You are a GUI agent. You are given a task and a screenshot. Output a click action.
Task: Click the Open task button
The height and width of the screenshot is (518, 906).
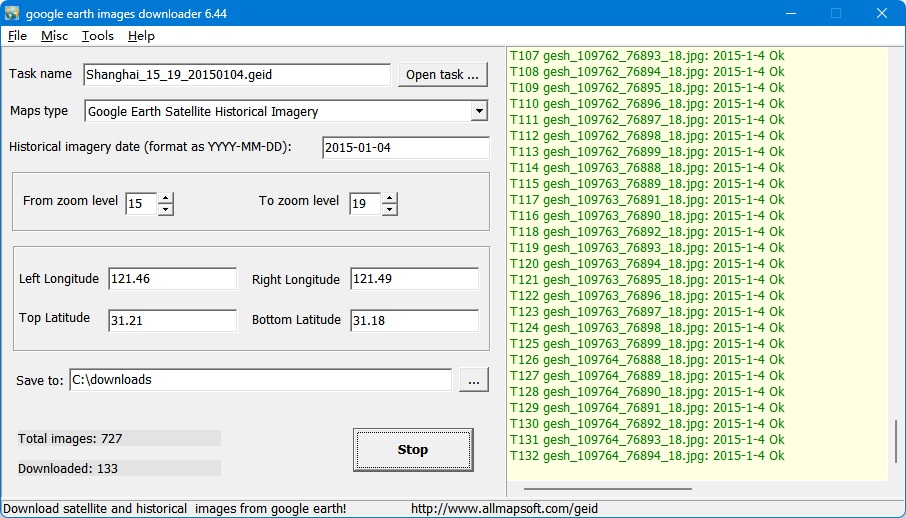pos(443,75)
